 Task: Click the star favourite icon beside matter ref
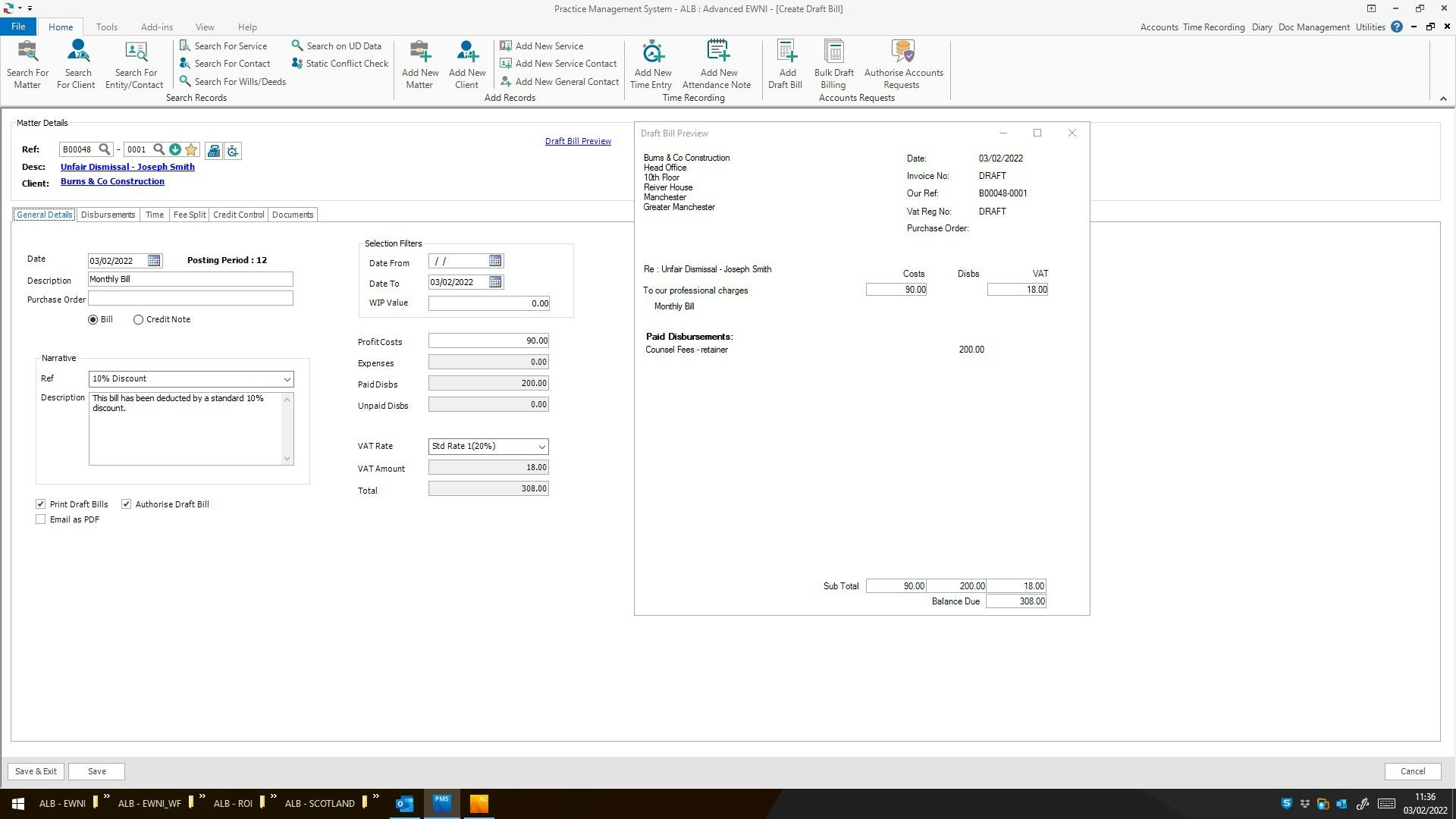coord(190,149)
